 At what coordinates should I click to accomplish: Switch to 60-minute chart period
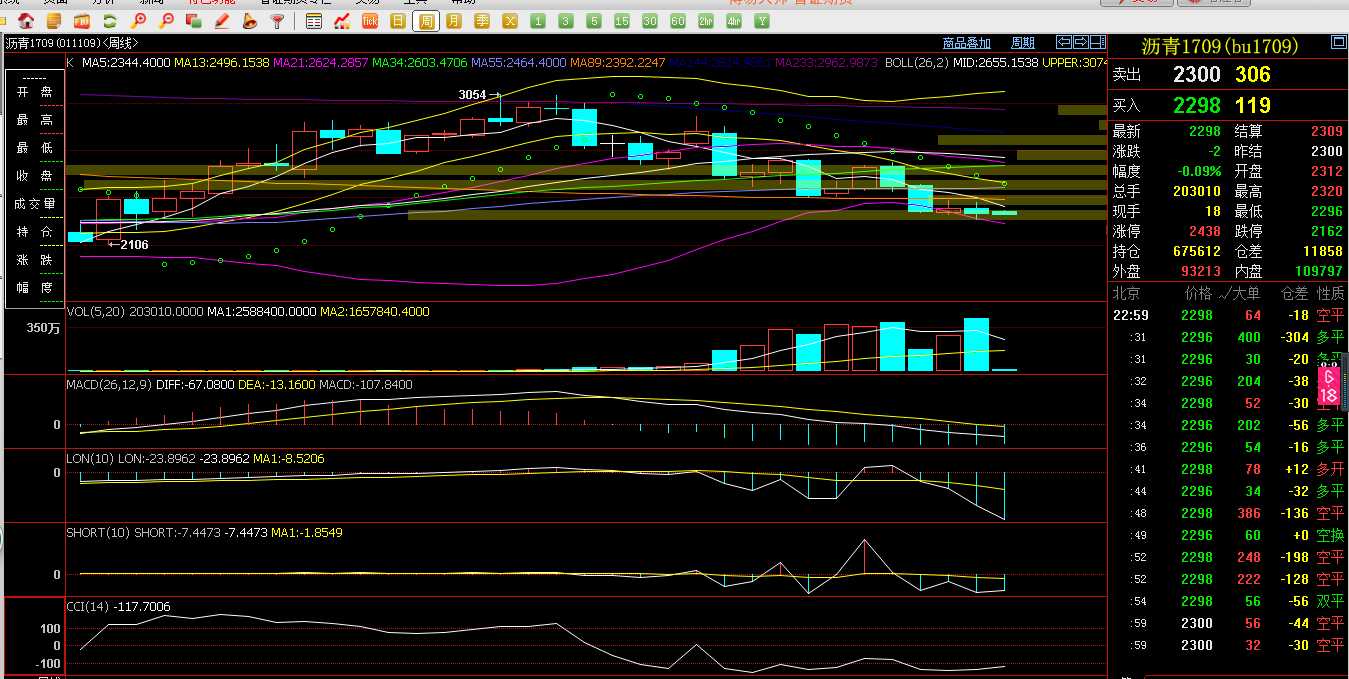(678, 20)
